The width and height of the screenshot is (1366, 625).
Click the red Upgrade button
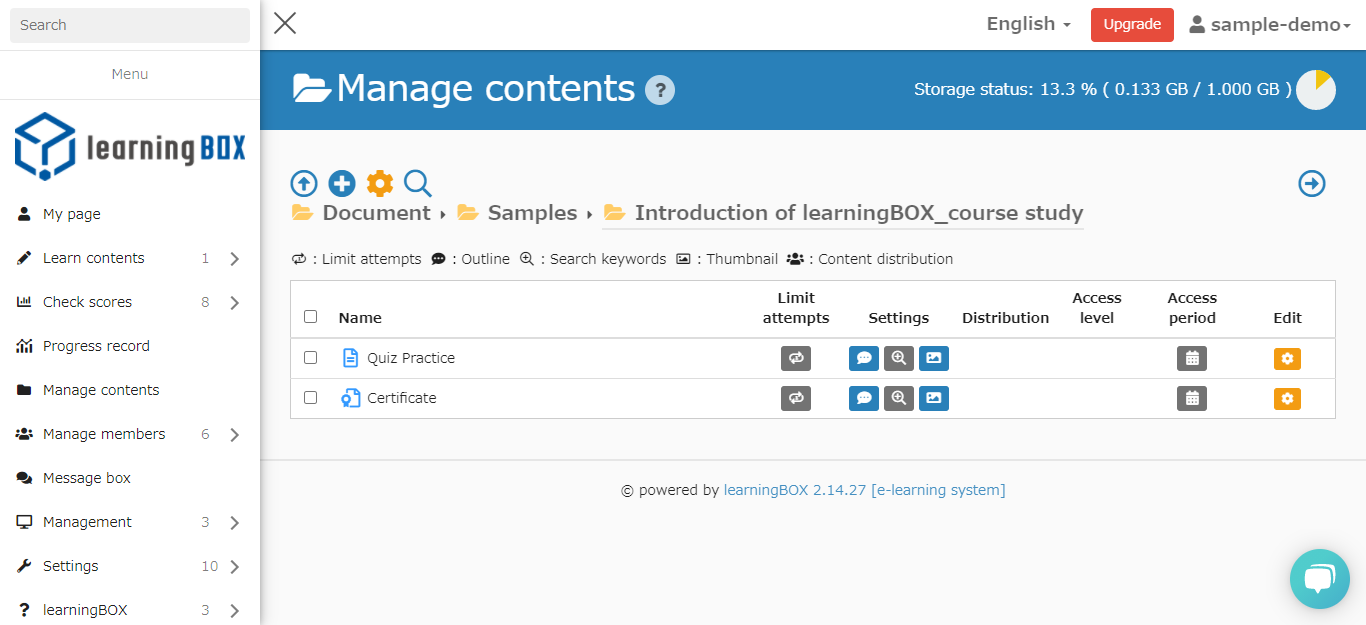click(x=1132, y=25)
